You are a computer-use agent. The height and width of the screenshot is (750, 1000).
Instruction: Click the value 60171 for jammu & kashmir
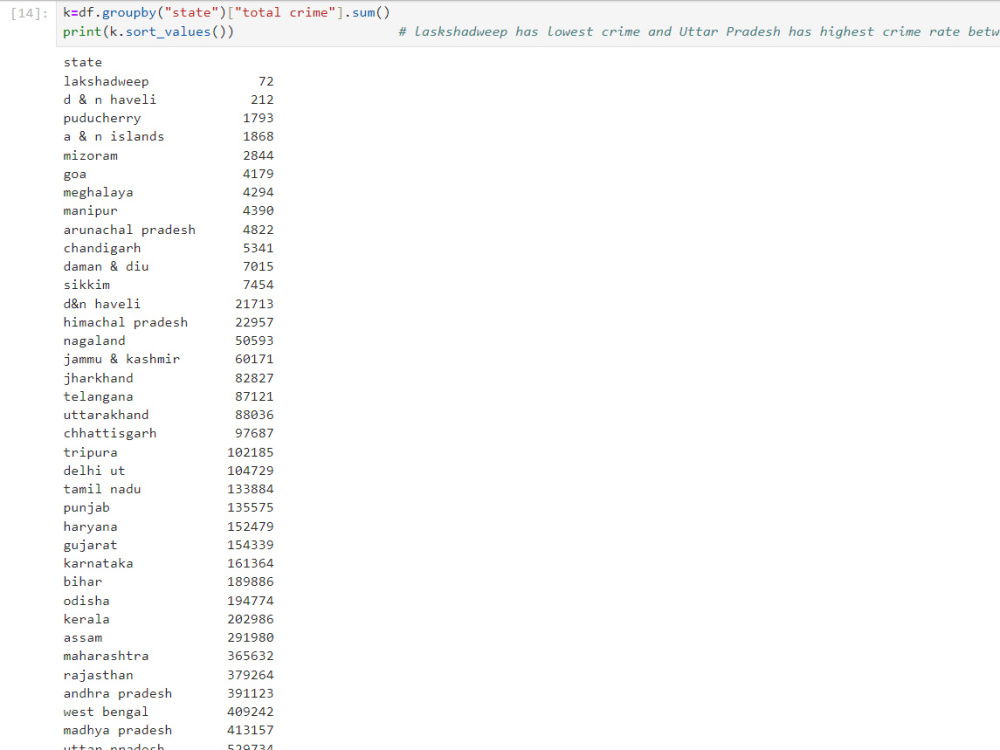254,360
